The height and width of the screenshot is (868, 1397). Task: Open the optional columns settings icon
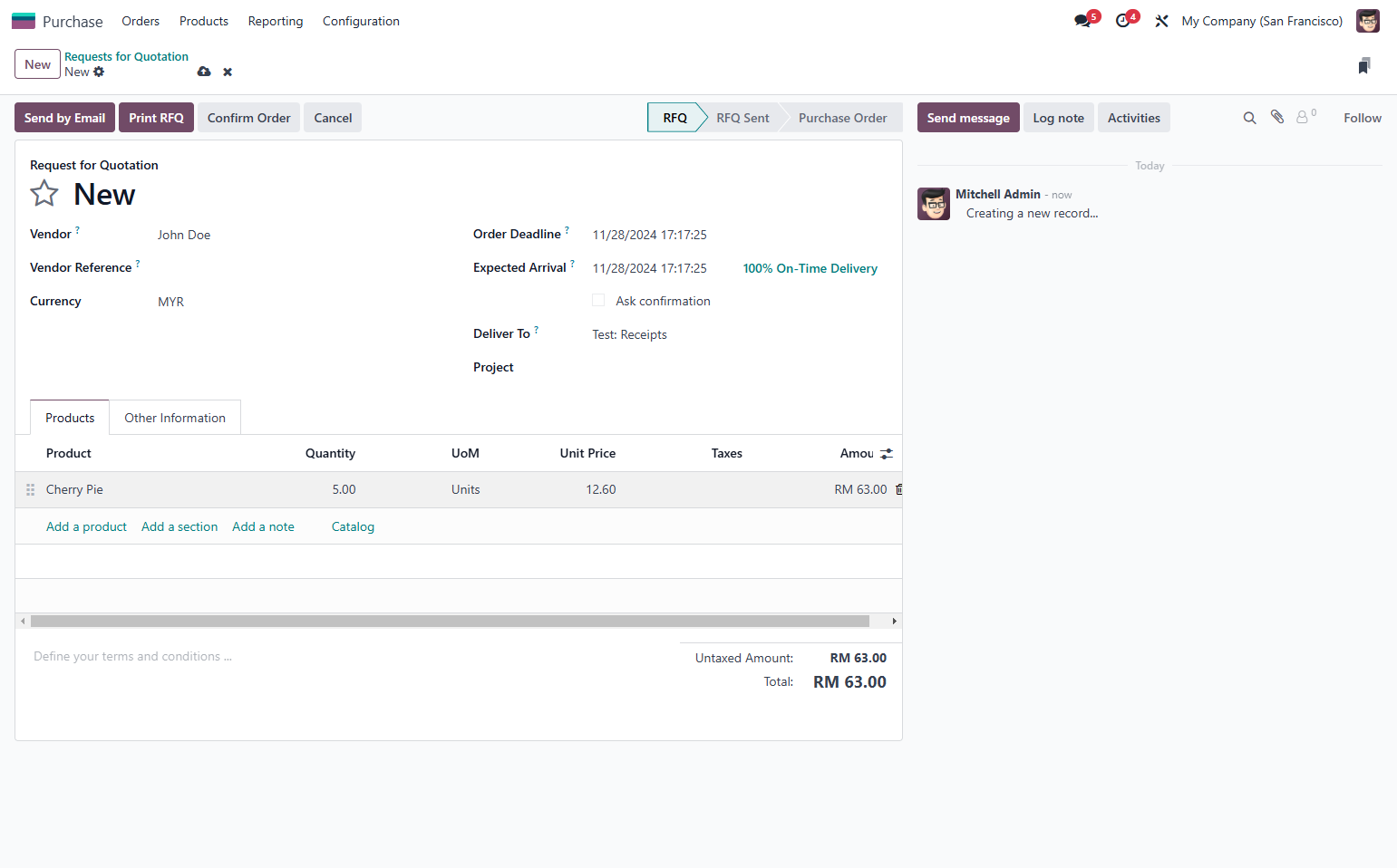pos(887,453)
